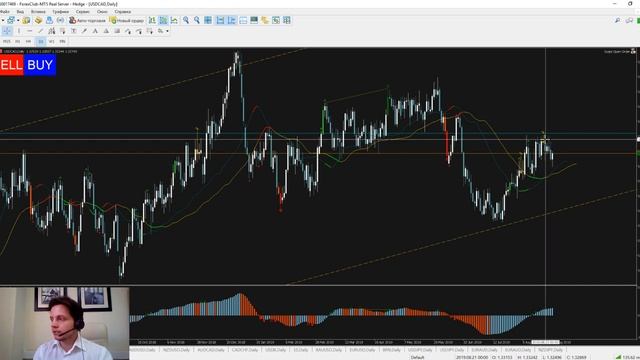The height and width of the screenshot is (360, 640).
Task: Click the connection status bars icon
Action: coord(618,357)
